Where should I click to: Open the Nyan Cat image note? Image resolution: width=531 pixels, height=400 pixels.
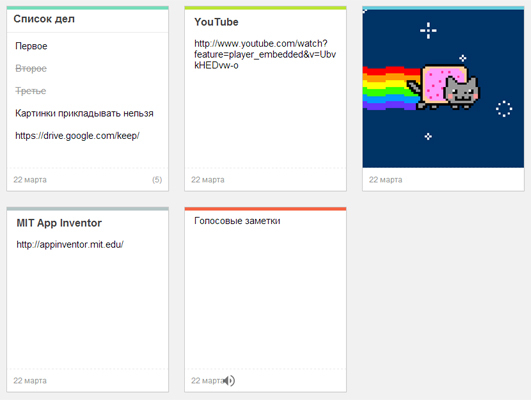pos(443,88)
